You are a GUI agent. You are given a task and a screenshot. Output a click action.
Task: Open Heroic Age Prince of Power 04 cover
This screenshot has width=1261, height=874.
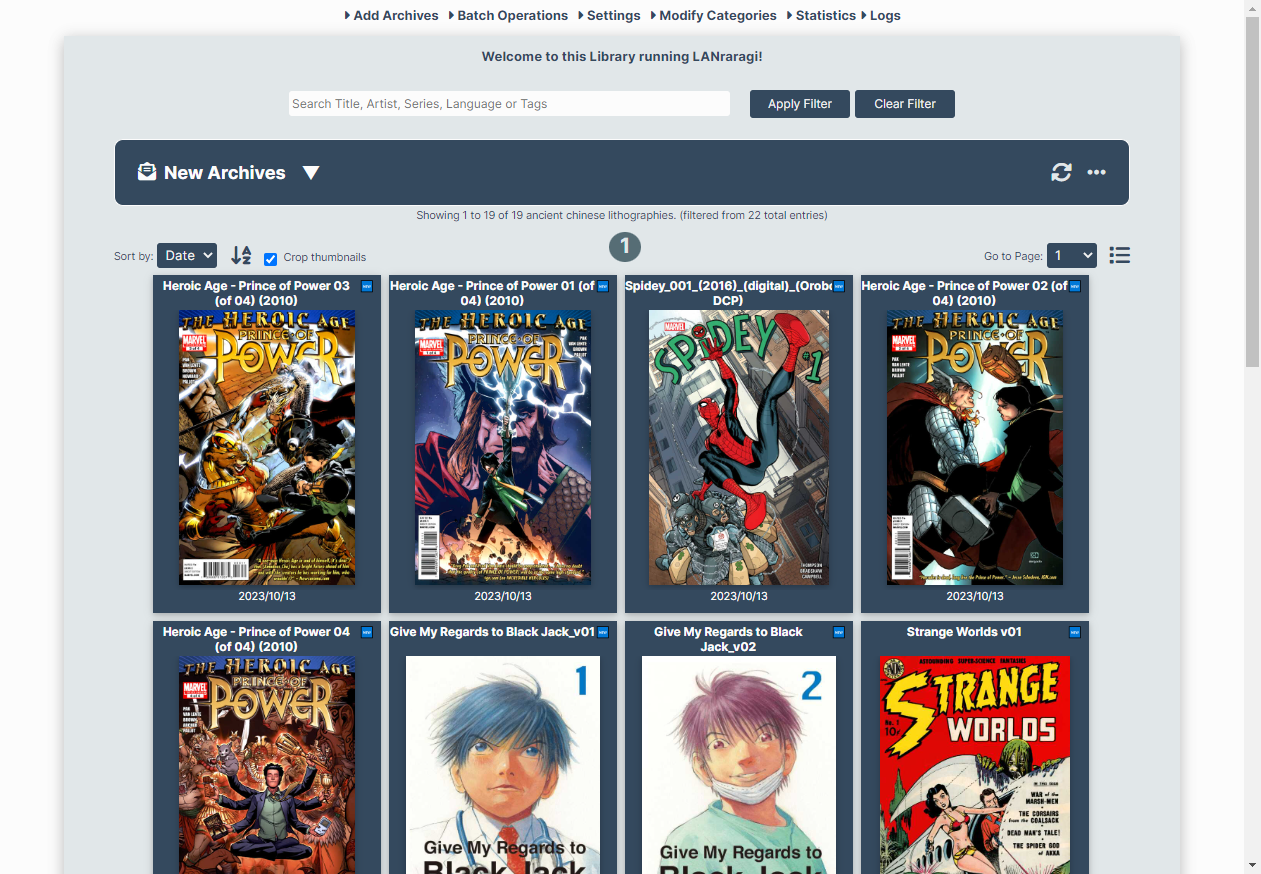267,765
